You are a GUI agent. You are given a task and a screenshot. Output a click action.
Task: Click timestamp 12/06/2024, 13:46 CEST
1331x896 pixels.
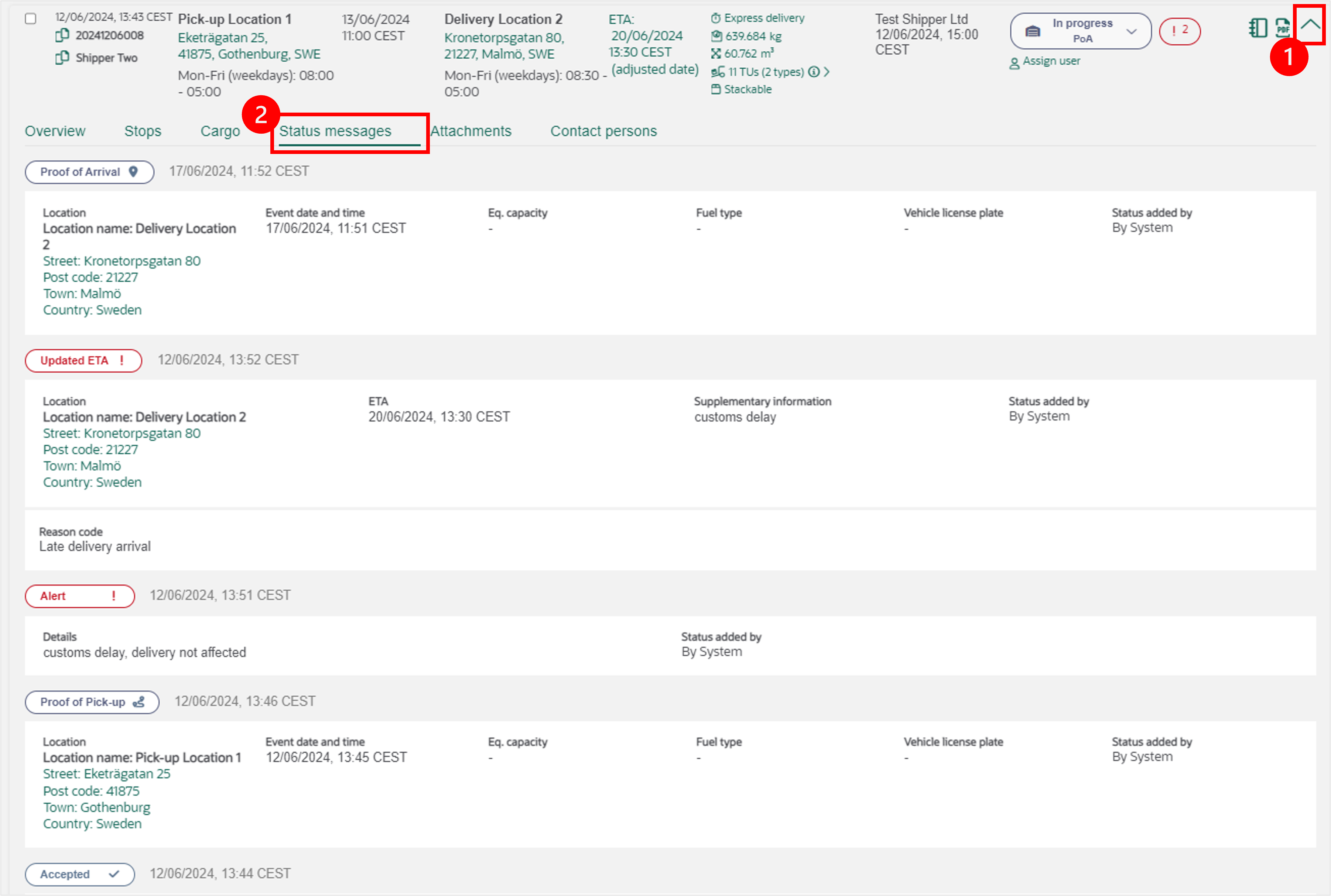point(244,702)
